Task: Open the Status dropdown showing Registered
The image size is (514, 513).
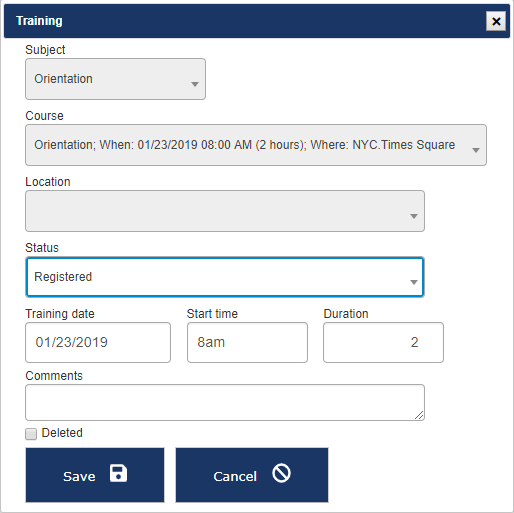Action: tap(225, 277)
